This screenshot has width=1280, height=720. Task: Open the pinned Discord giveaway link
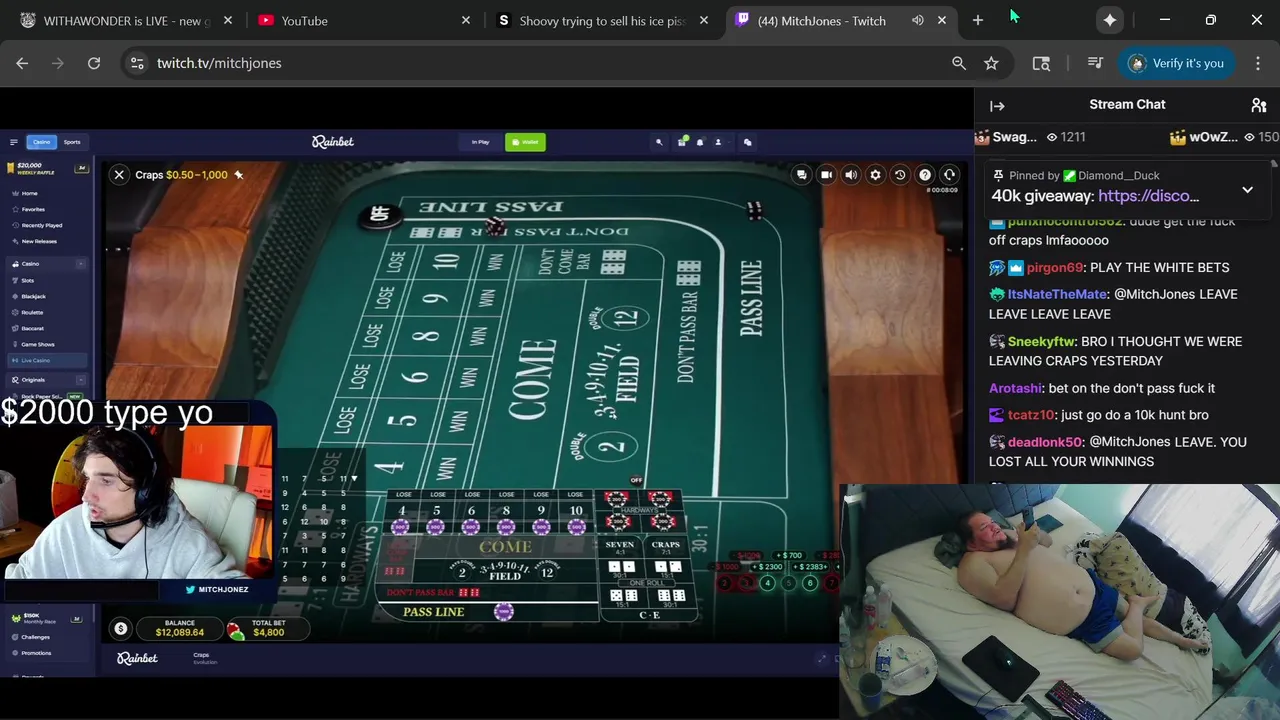tap(1148, 196)
